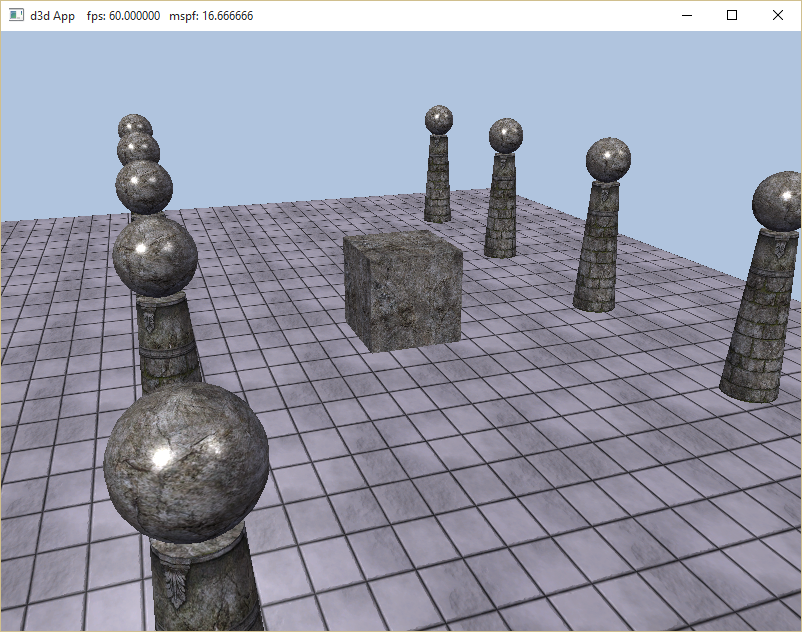Click the second-farthest column in the right row
This screenshot has height=632, width=802.
[501, 208]
